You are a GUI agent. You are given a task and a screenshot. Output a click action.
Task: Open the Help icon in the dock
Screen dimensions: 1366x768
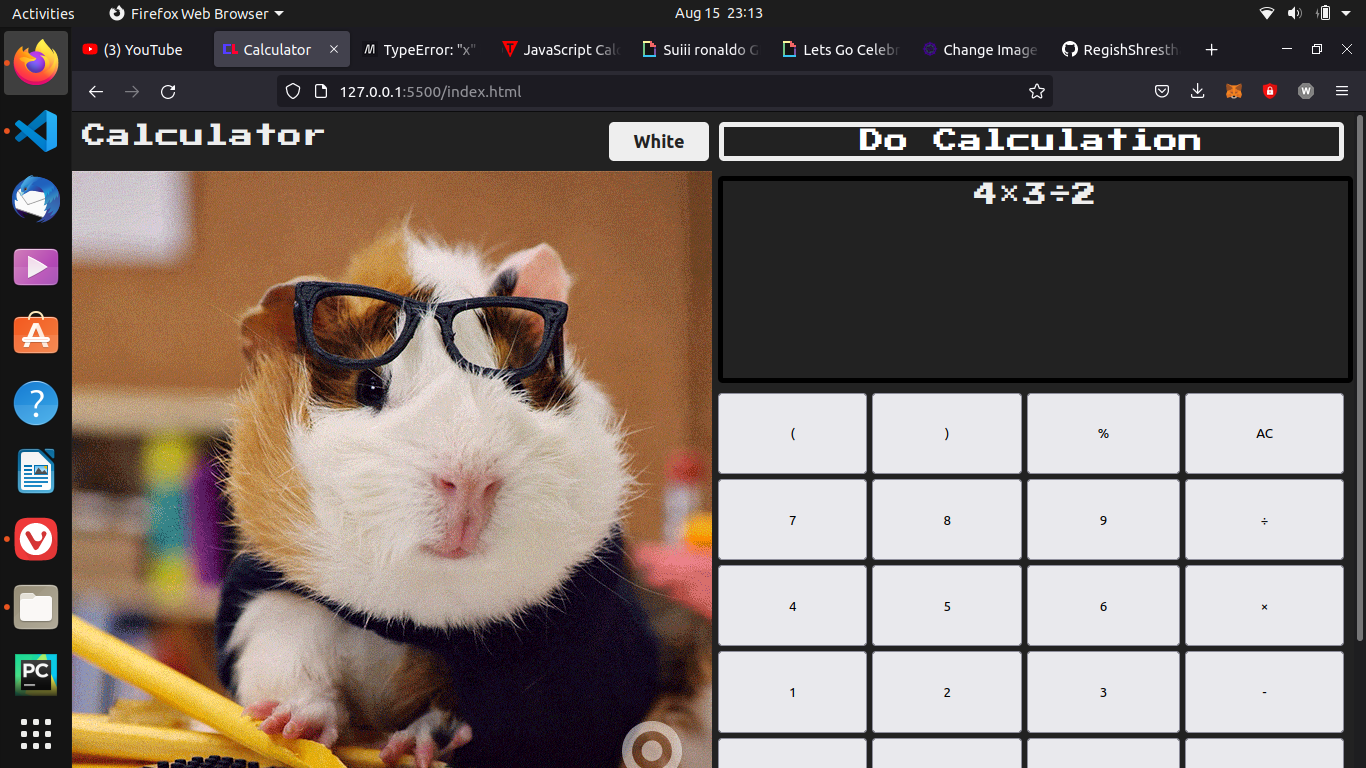(x=36, y=403)
